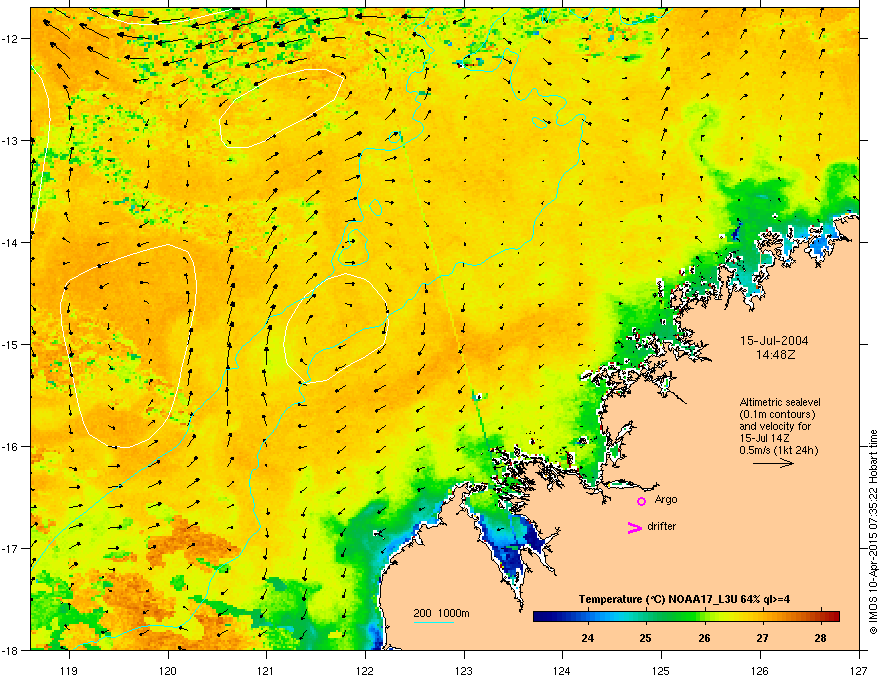The image size is (880, 680).
Task: Click the color bar '27' tick label
Action: pos(762,638)
